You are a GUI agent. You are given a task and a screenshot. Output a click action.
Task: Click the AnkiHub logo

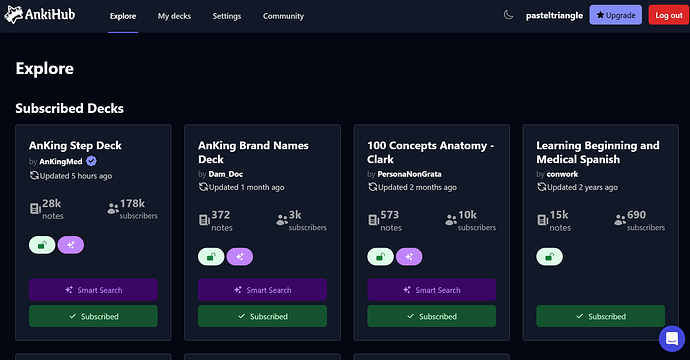[40, 15]
